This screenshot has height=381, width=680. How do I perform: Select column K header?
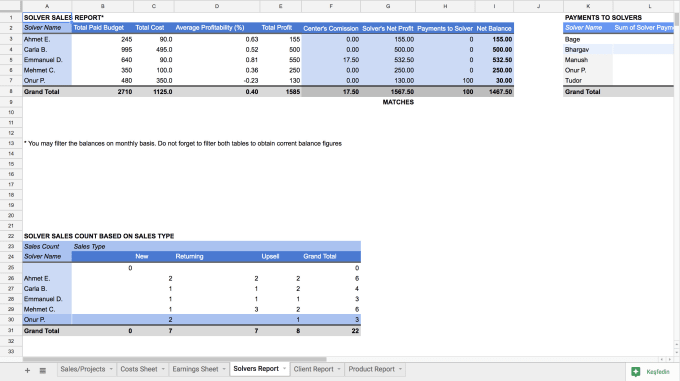(x=588, y=6)
